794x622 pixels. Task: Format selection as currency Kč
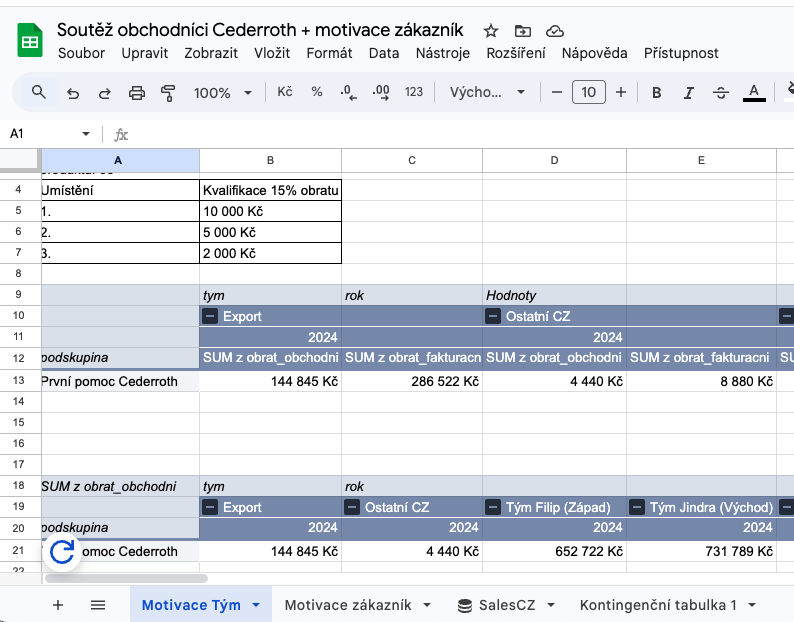click(285, 92)
